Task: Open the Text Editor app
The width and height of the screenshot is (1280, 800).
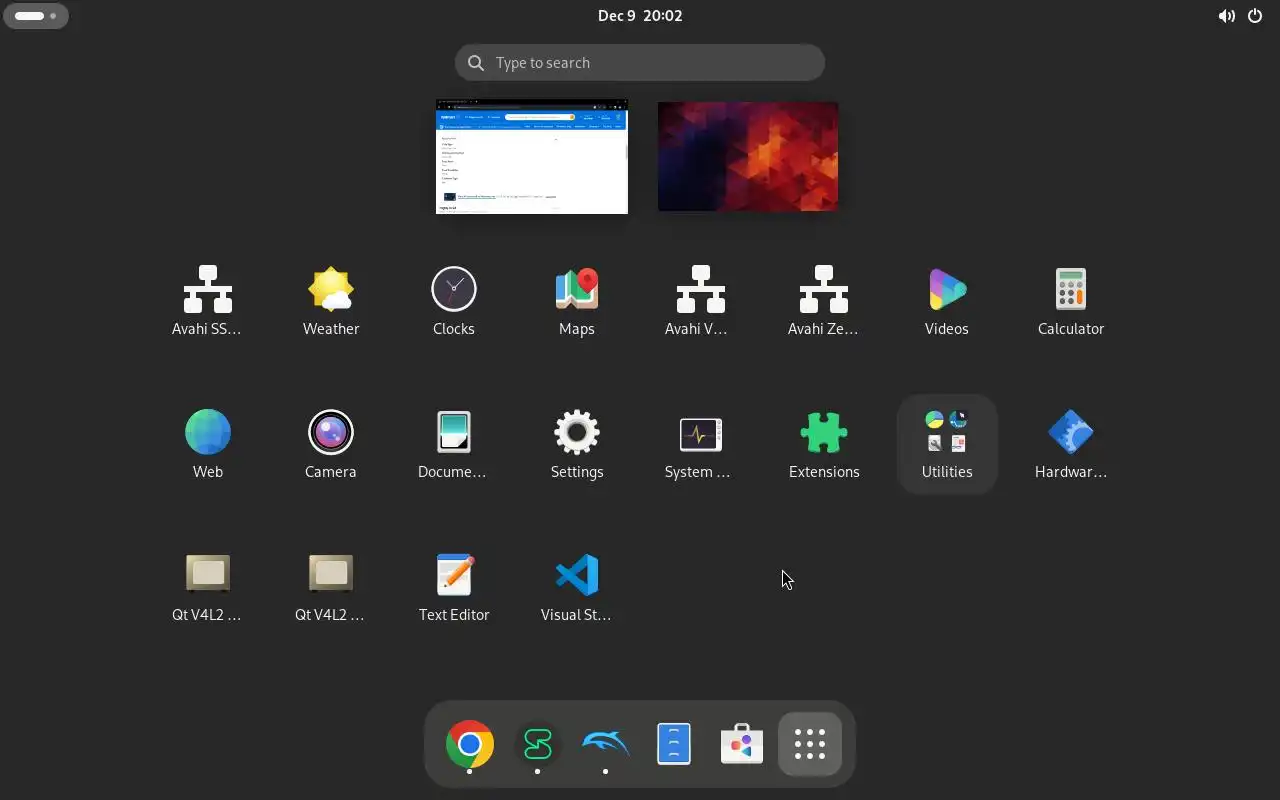Action: tap(454, 586)
